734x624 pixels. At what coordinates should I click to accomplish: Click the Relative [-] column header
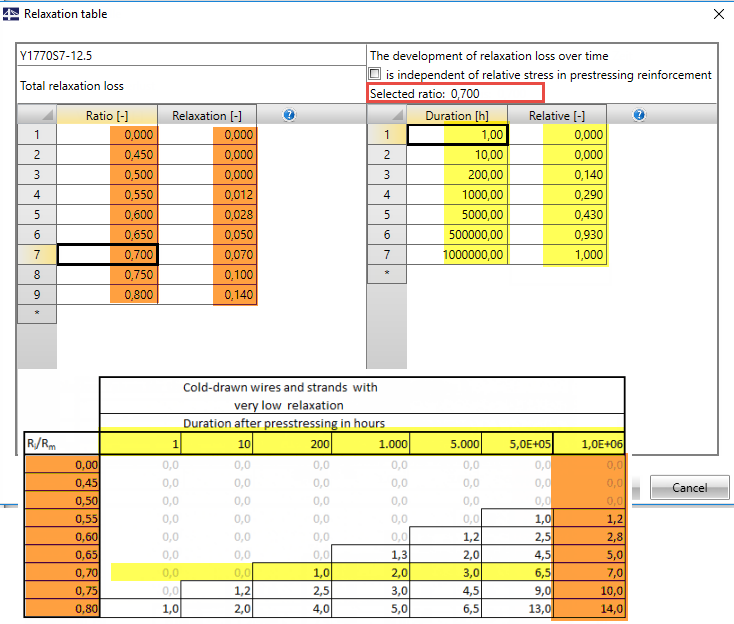coord(557,115)
